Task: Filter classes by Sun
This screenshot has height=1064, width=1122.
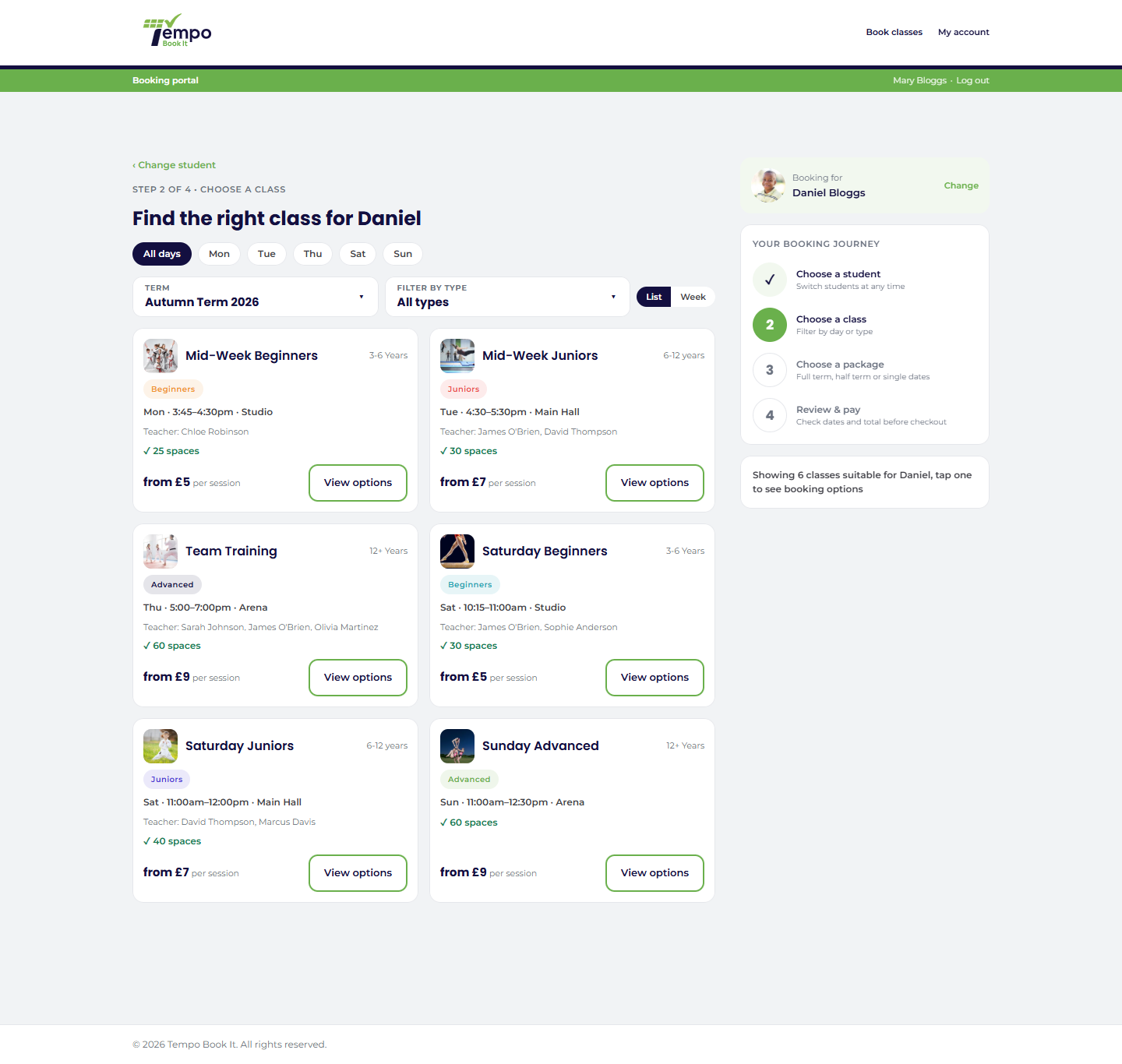Action: click(403, 254)
